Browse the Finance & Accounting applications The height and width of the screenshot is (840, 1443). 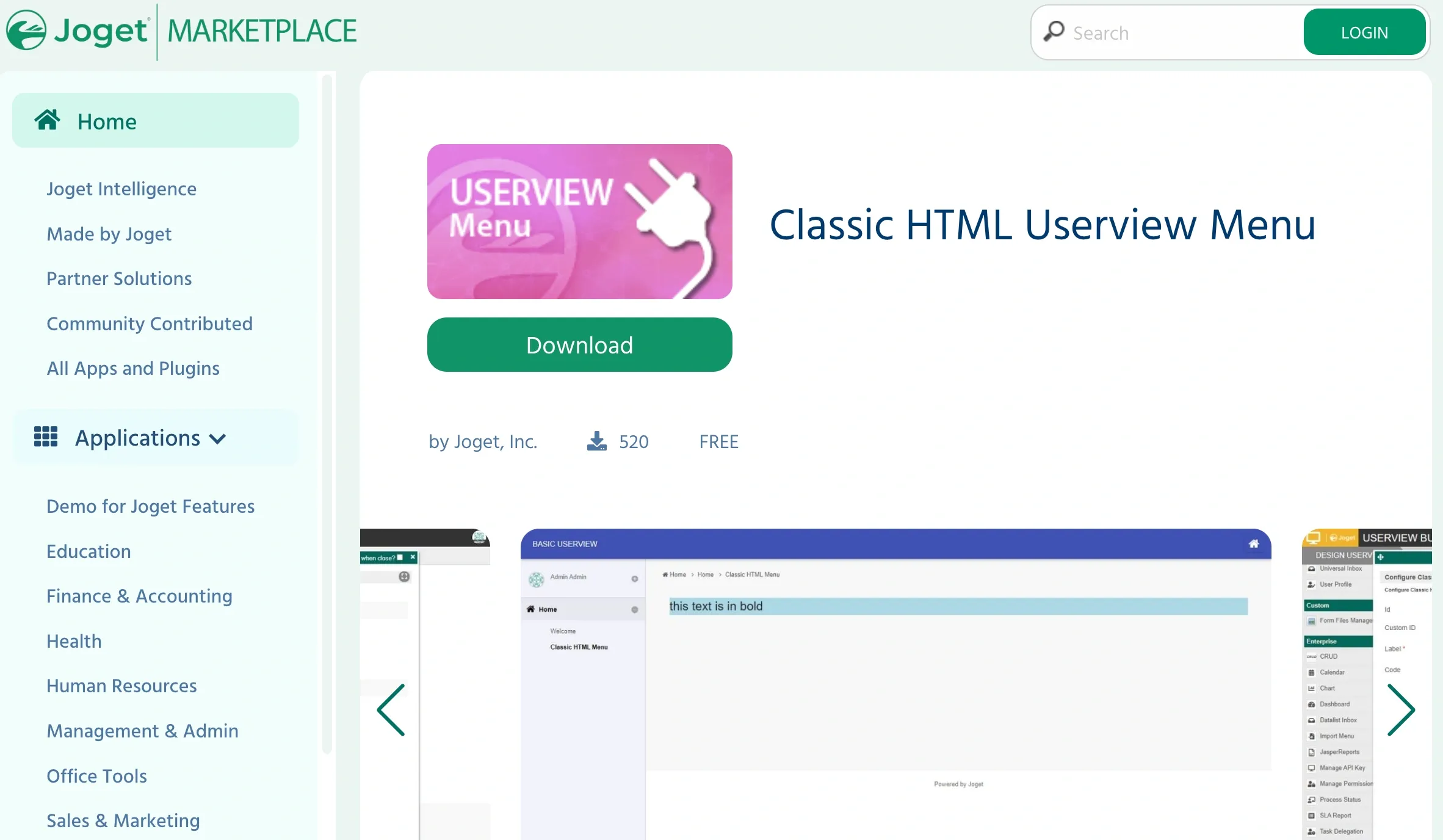(139, 596)
